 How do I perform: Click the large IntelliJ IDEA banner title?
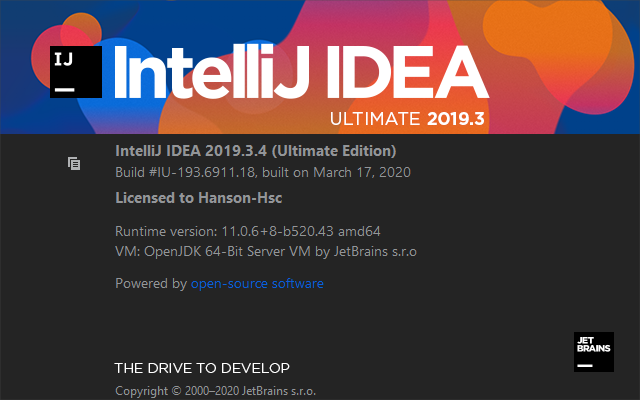pyautogui.click(x=301, y=72)
